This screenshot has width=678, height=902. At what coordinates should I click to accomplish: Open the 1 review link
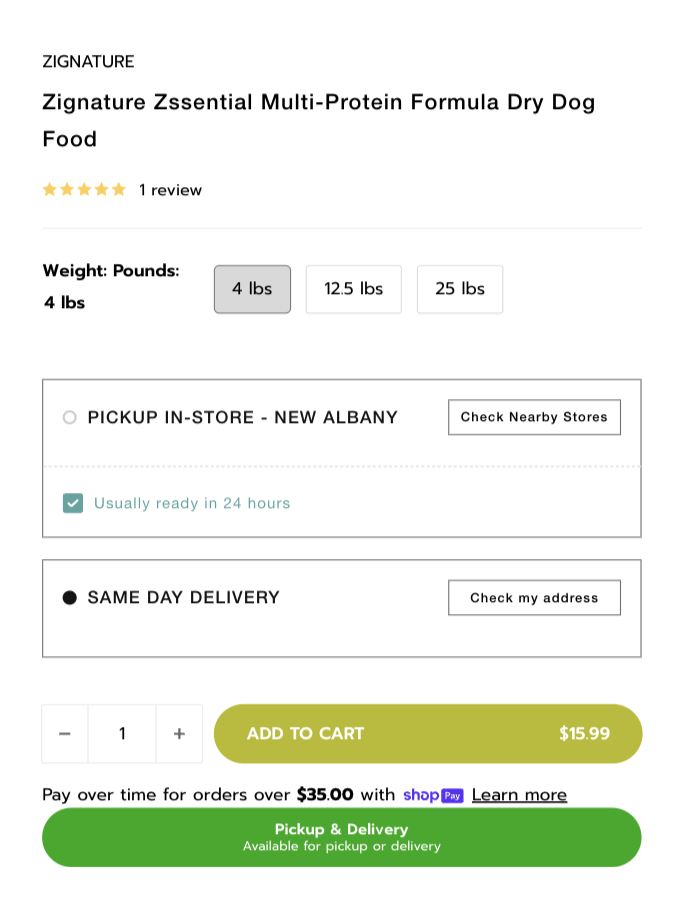[x=170, y=190]
